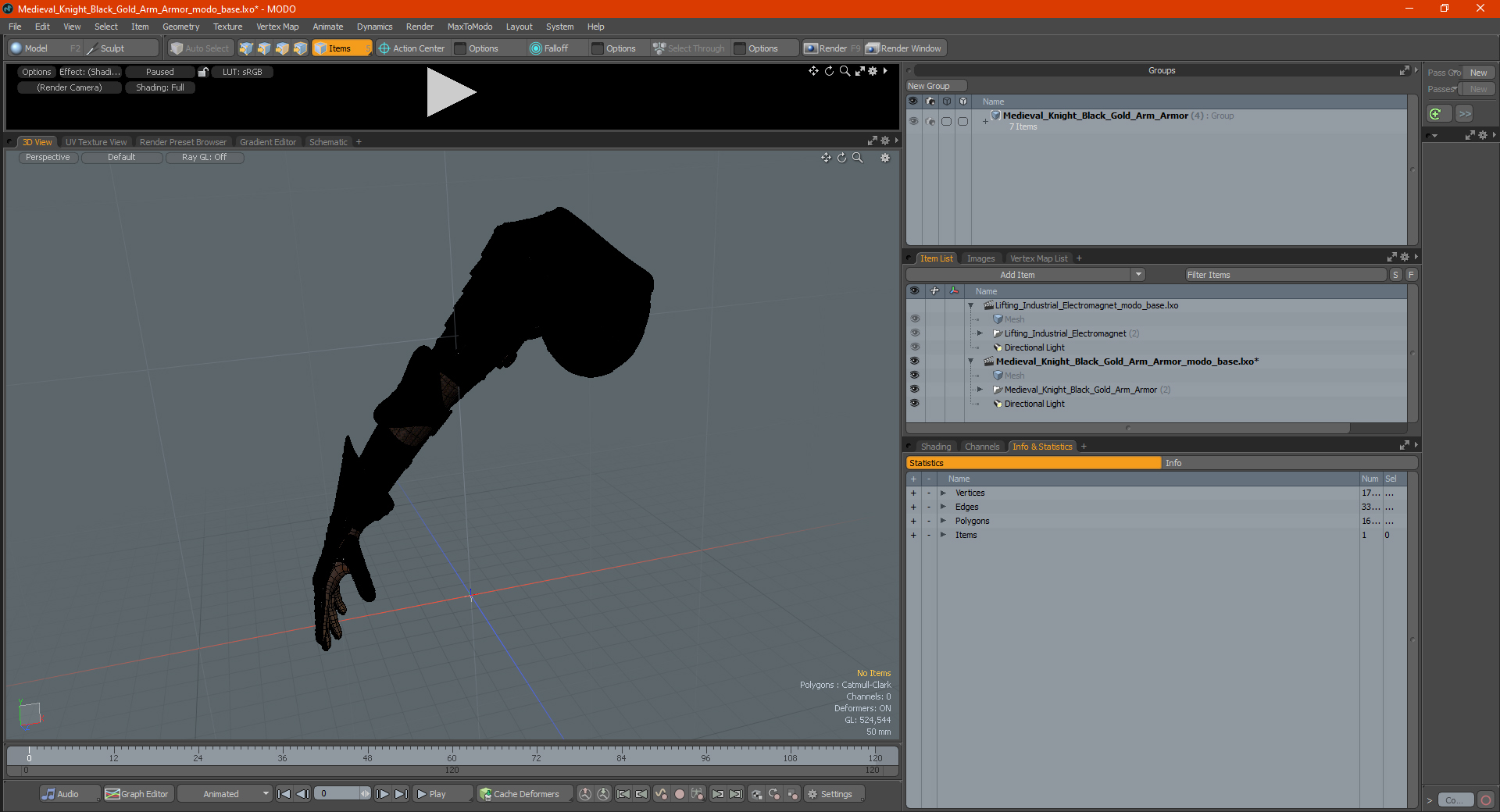The width and height of the screenshot is (1500, 812).
Task: Hide the last Directional Light item
Action: click(x=914, y=404)
